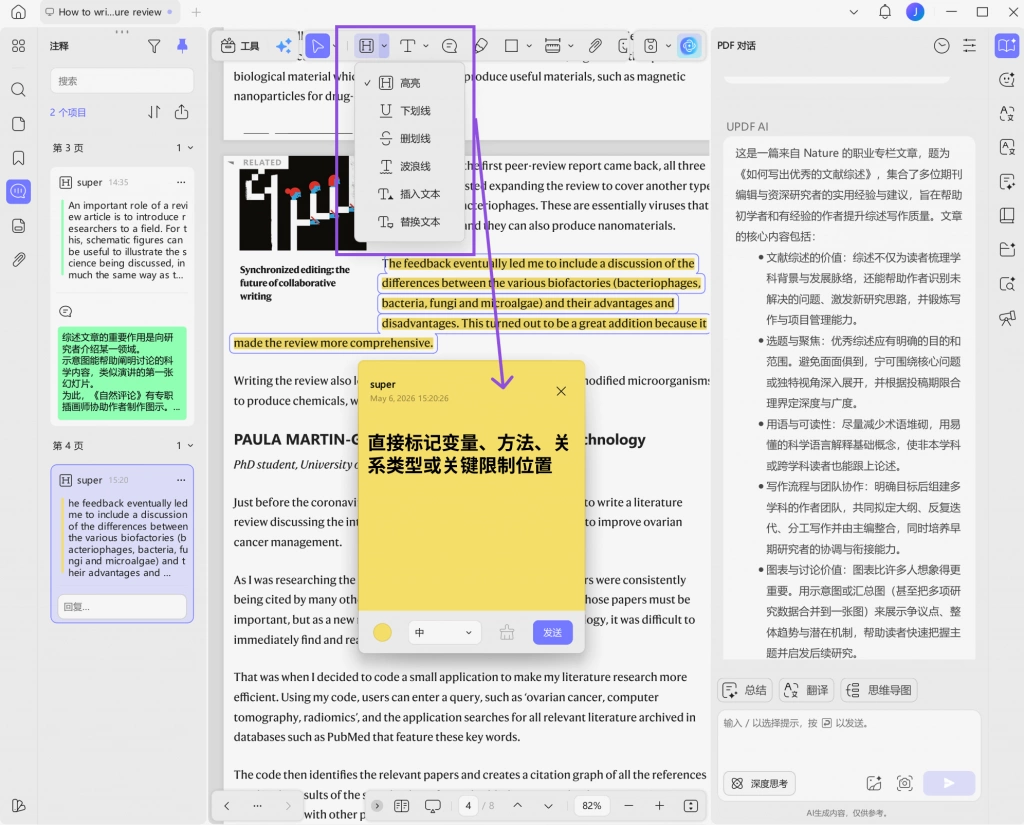Zoom out with the minus button
Viewport: 1024px width, 825px height.
[628, 805]
